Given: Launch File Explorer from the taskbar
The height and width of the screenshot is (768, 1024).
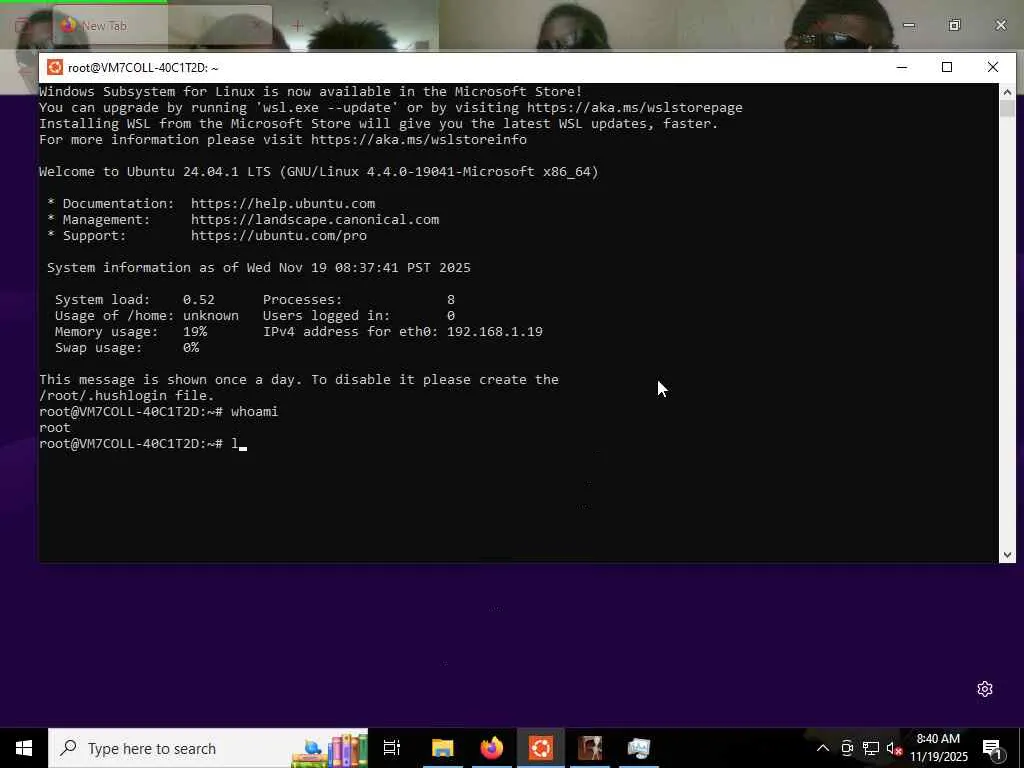Looking at the screenshot, I should point(442,748).
